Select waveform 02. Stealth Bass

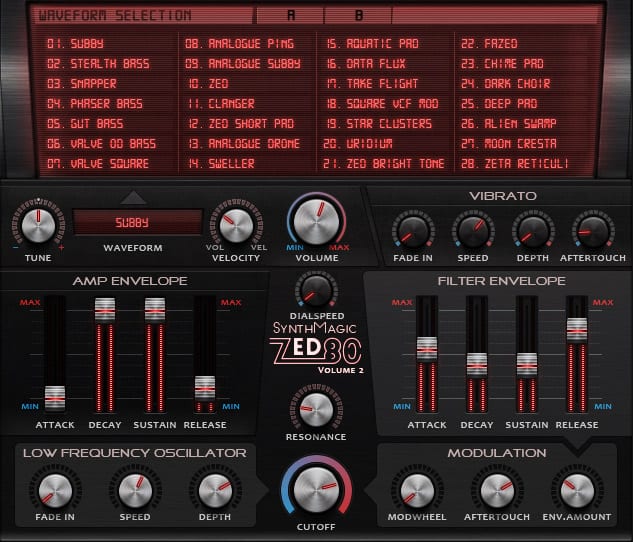[98, 64]
